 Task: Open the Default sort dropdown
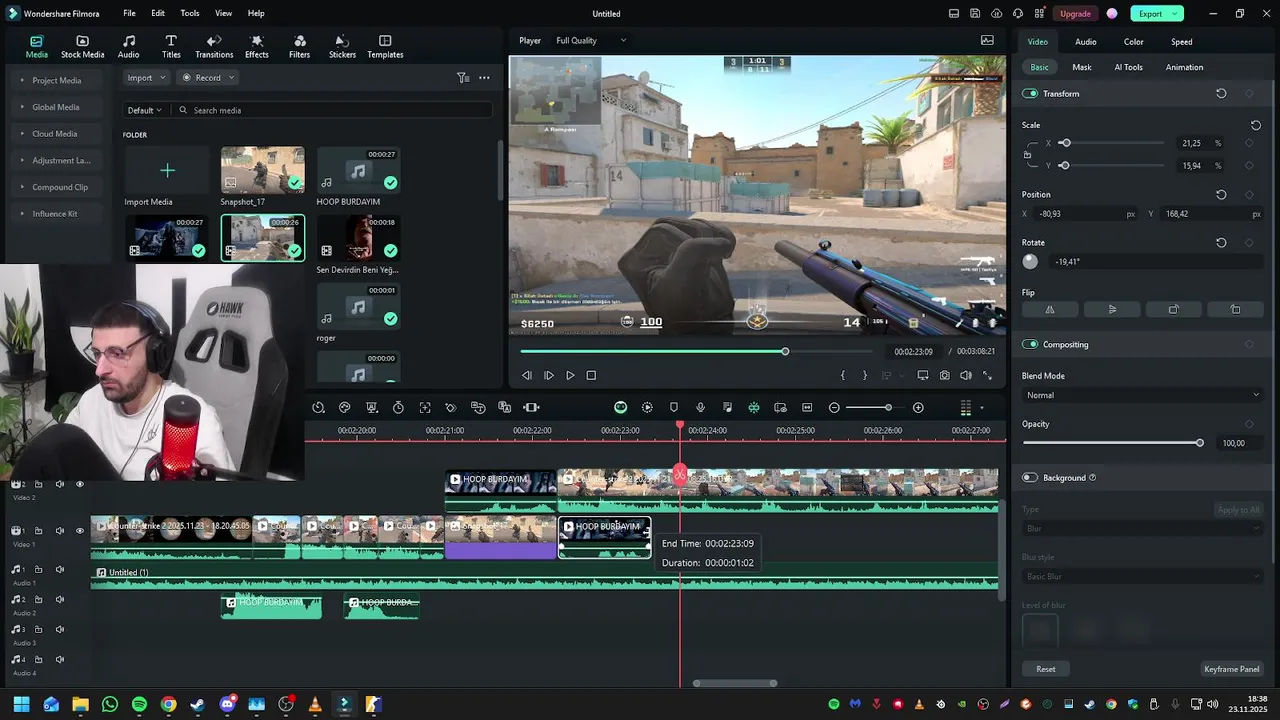tap(144, 110)
